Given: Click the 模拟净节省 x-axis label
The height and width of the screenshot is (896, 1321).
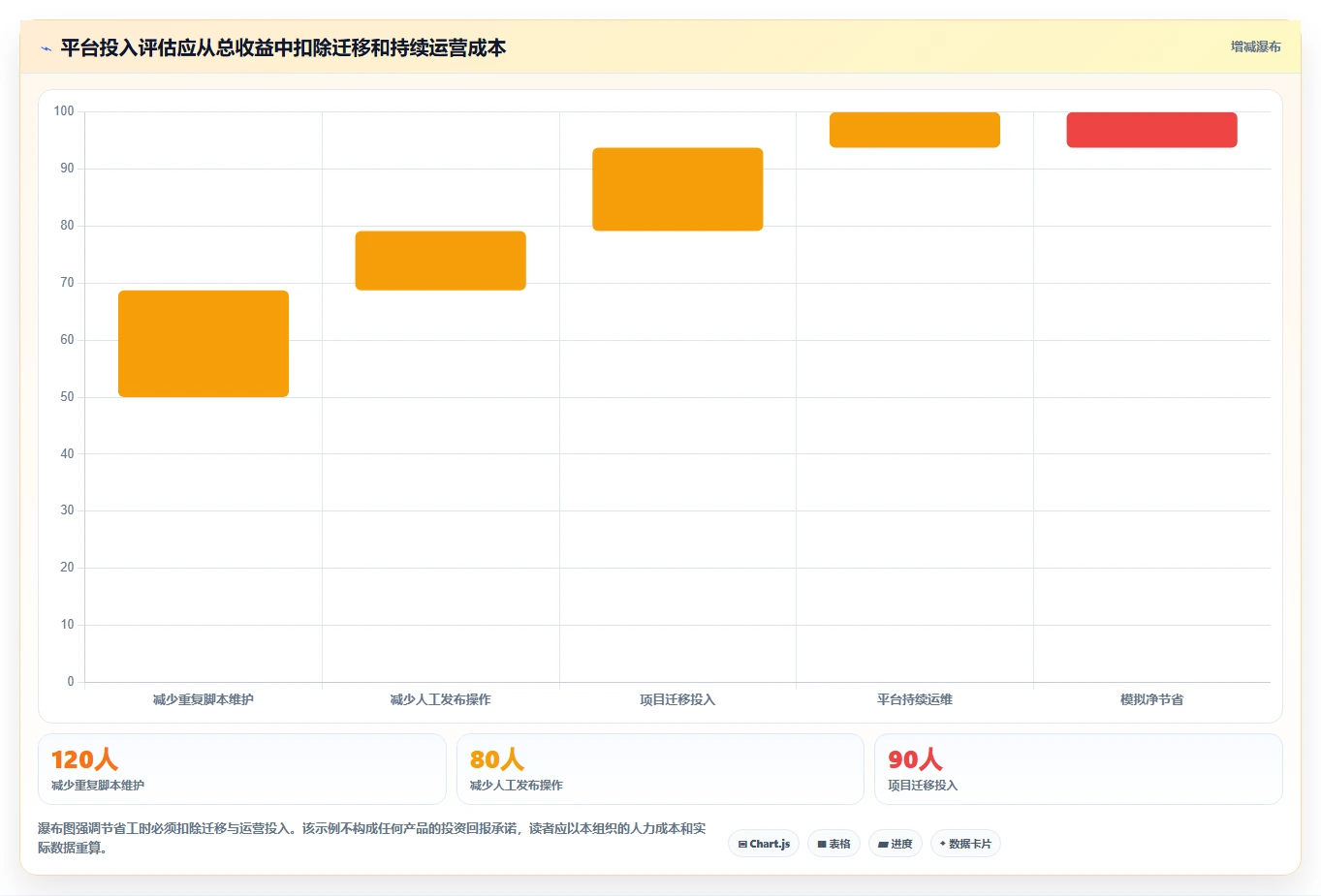Looking at the screenshot, I should pyautogui.click(x=1152, y=699).
